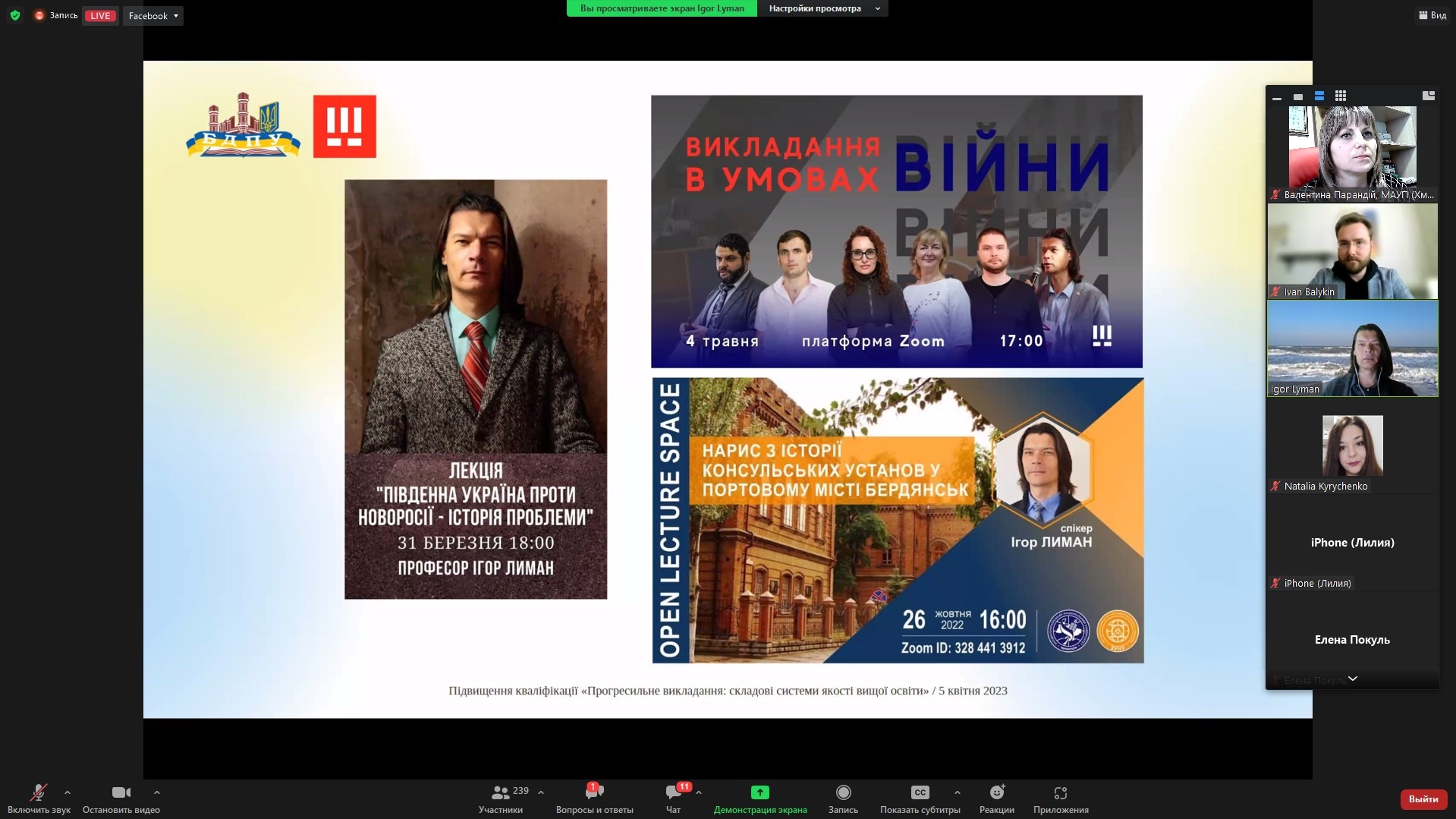Select Igor Lyman's video thumbnail
The image size is (1456, 819).
(1352, 348)
